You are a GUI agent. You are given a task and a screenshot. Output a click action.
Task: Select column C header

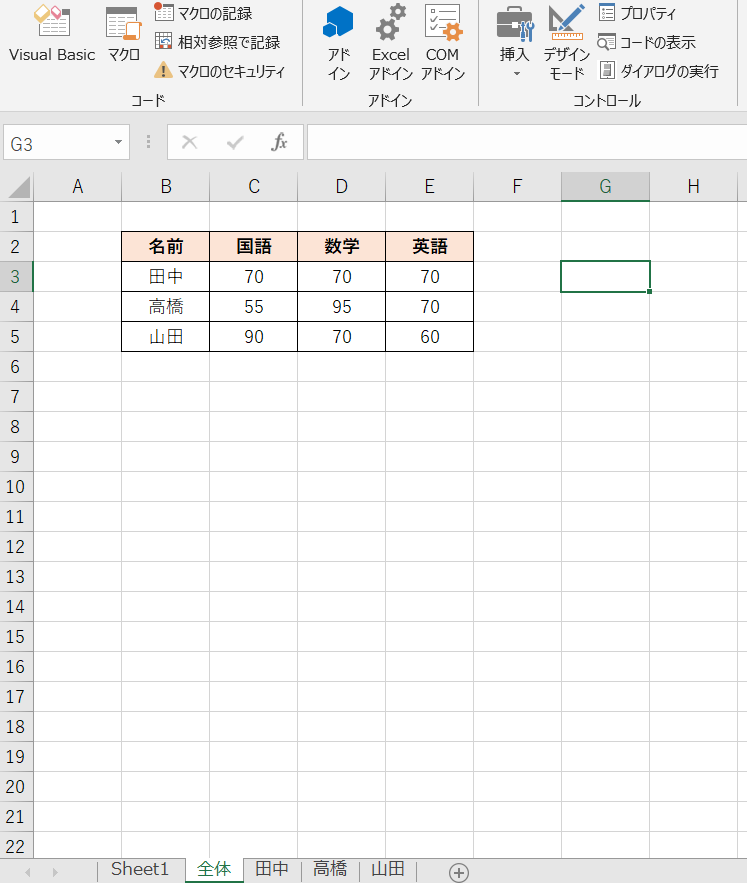point(254,186)
